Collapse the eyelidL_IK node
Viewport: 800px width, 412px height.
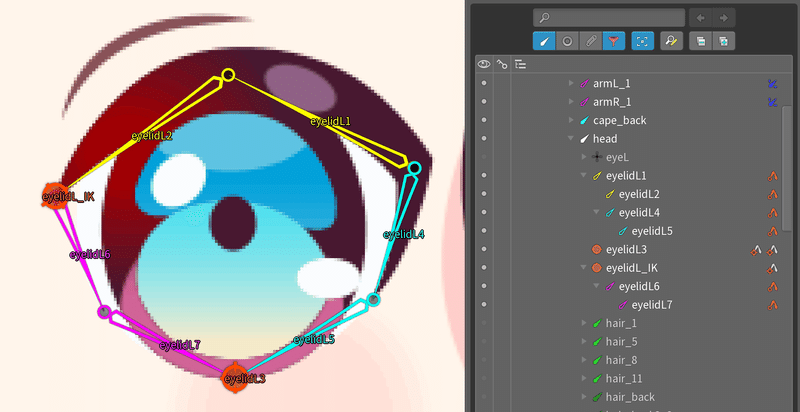point(584,268)
